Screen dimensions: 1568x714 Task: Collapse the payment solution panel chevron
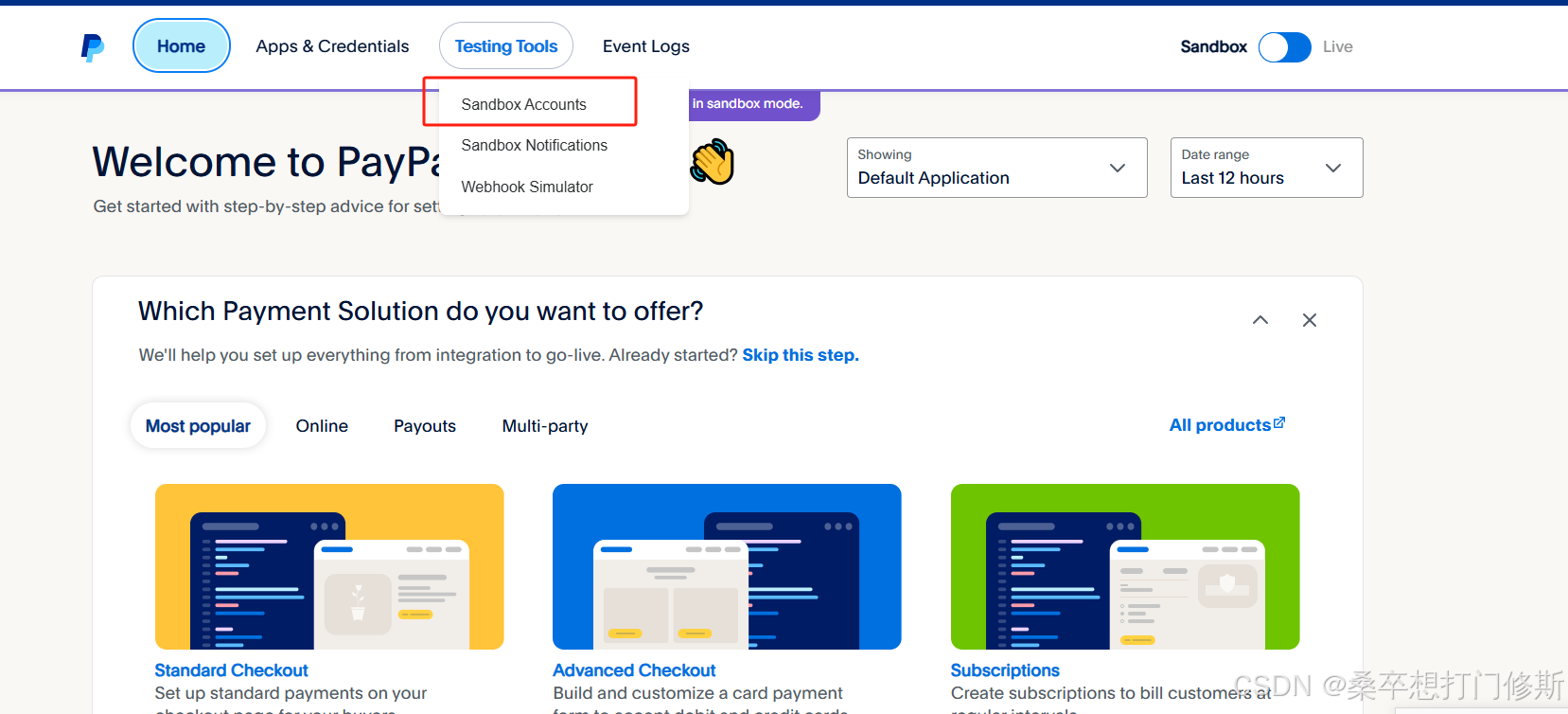[1260, 320]
